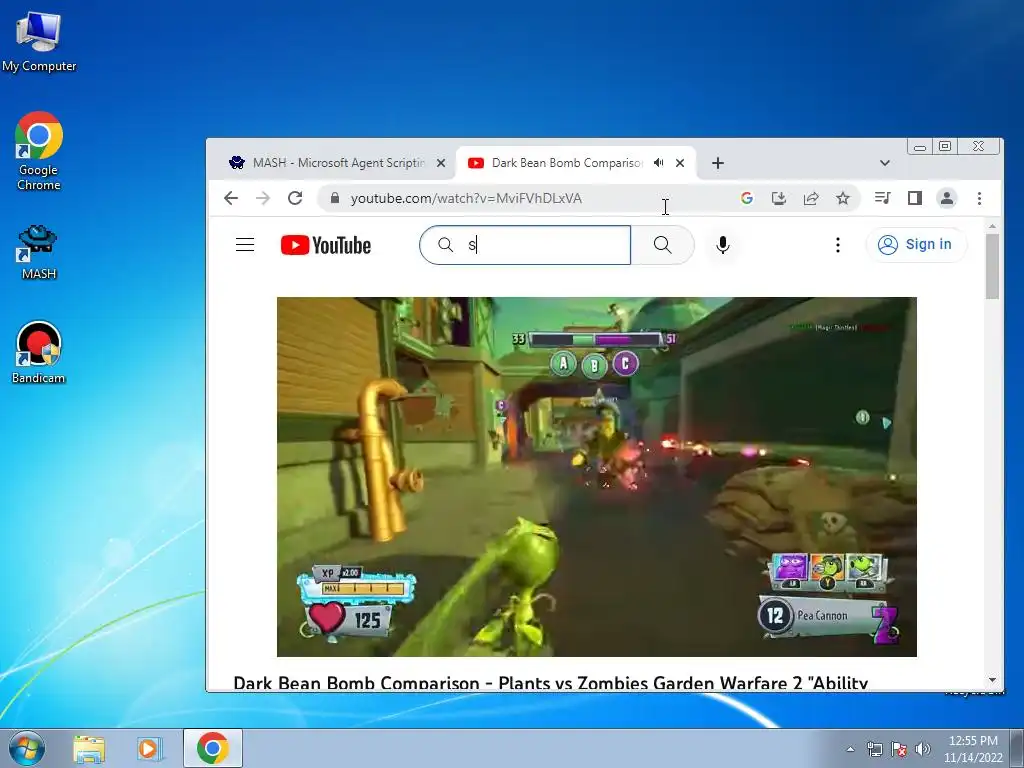Open clock showing 12:55 PM
The image size is (1024, 768).
point(973,749)
